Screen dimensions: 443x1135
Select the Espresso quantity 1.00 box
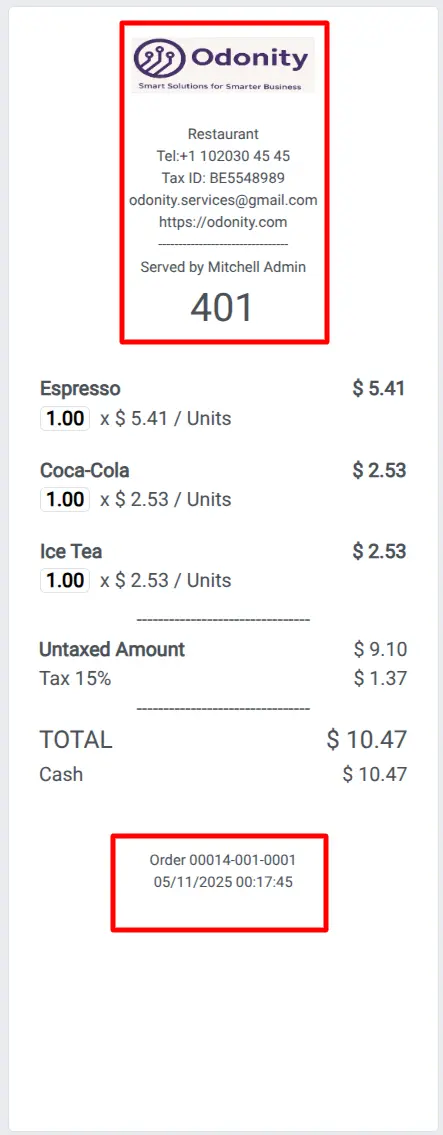[65, 418]
